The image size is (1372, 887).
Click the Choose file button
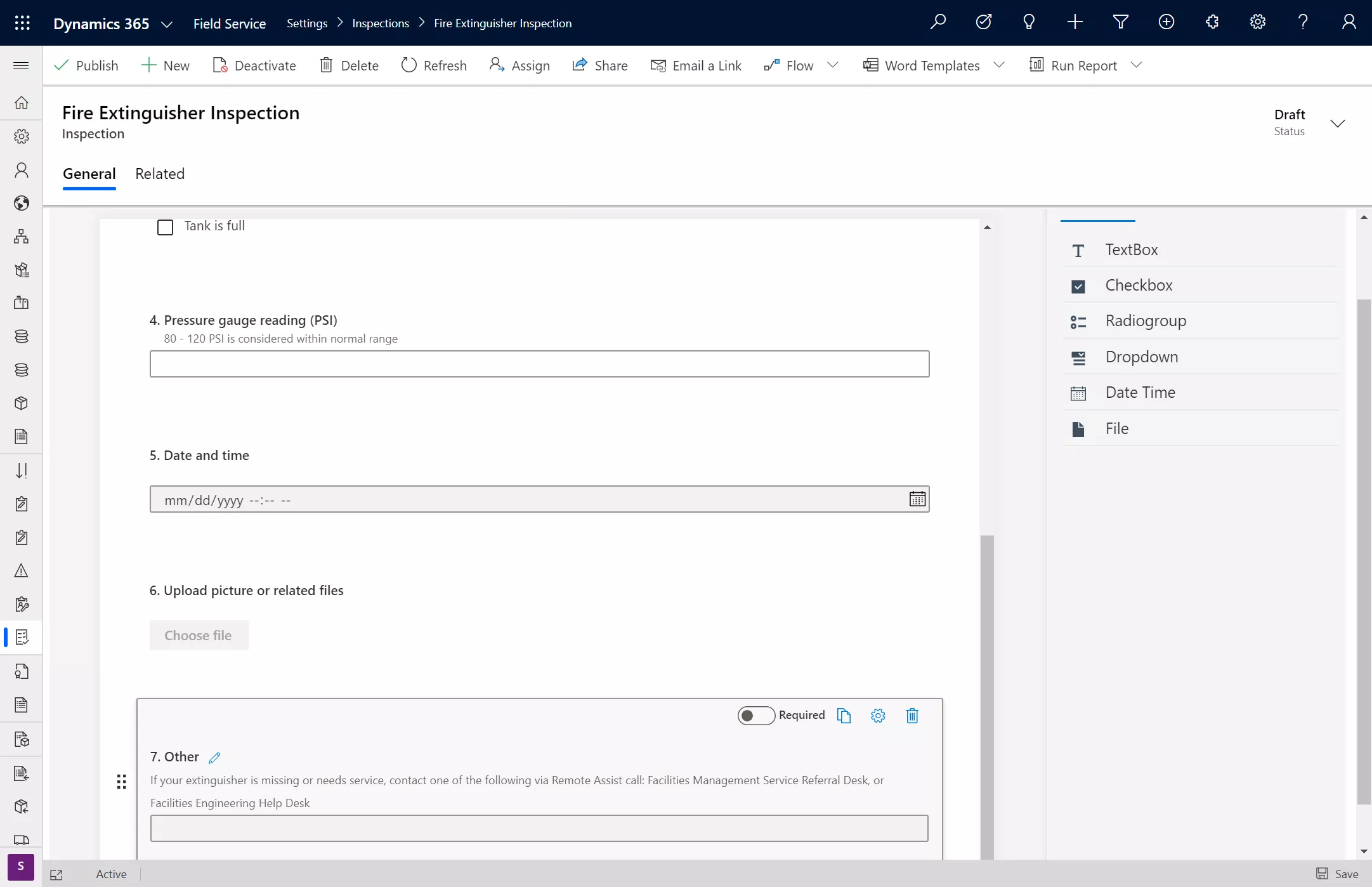199,635
